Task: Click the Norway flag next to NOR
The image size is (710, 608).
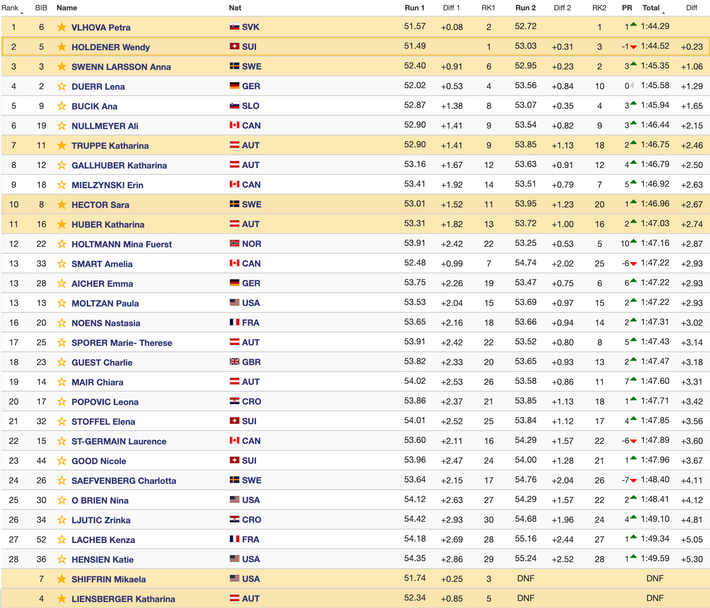Action: click(x=234, y=244)
